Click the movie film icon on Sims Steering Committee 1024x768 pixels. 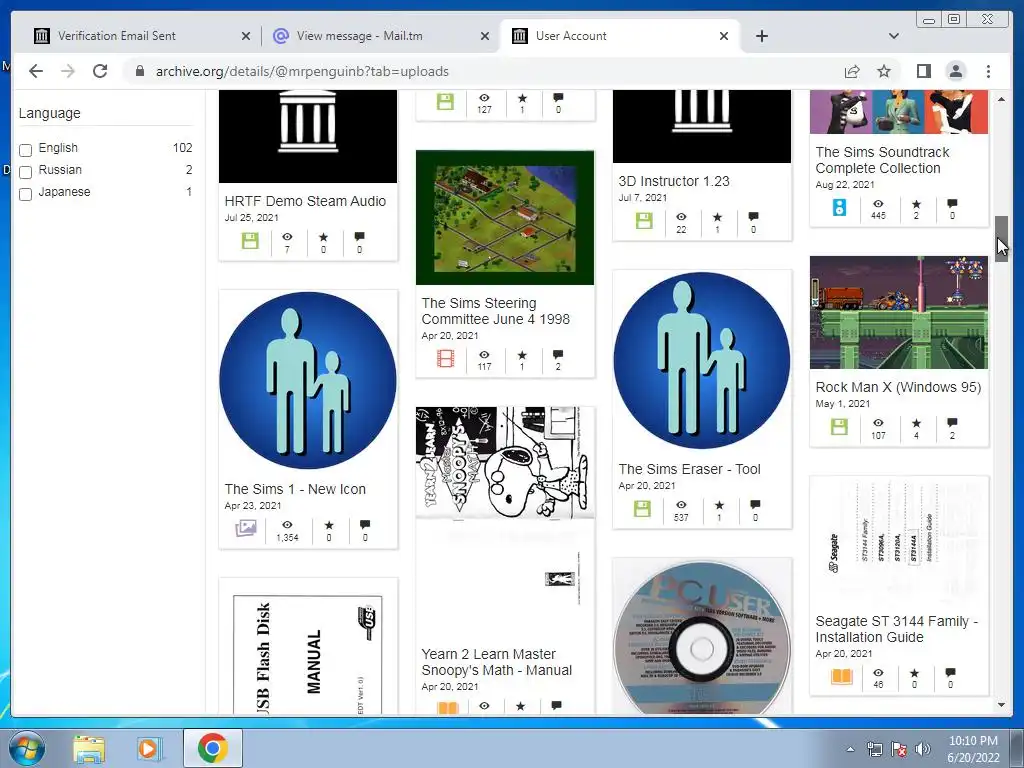tap(445, 359)
